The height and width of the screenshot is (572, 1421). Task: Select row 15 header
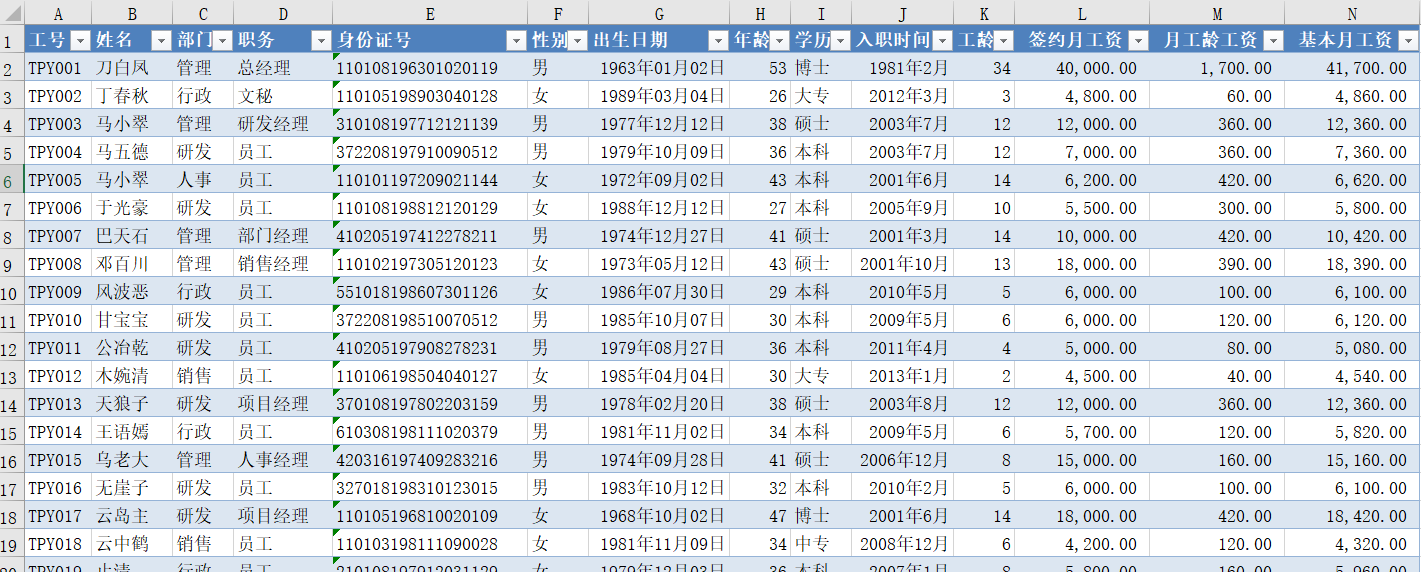(11, 433)
